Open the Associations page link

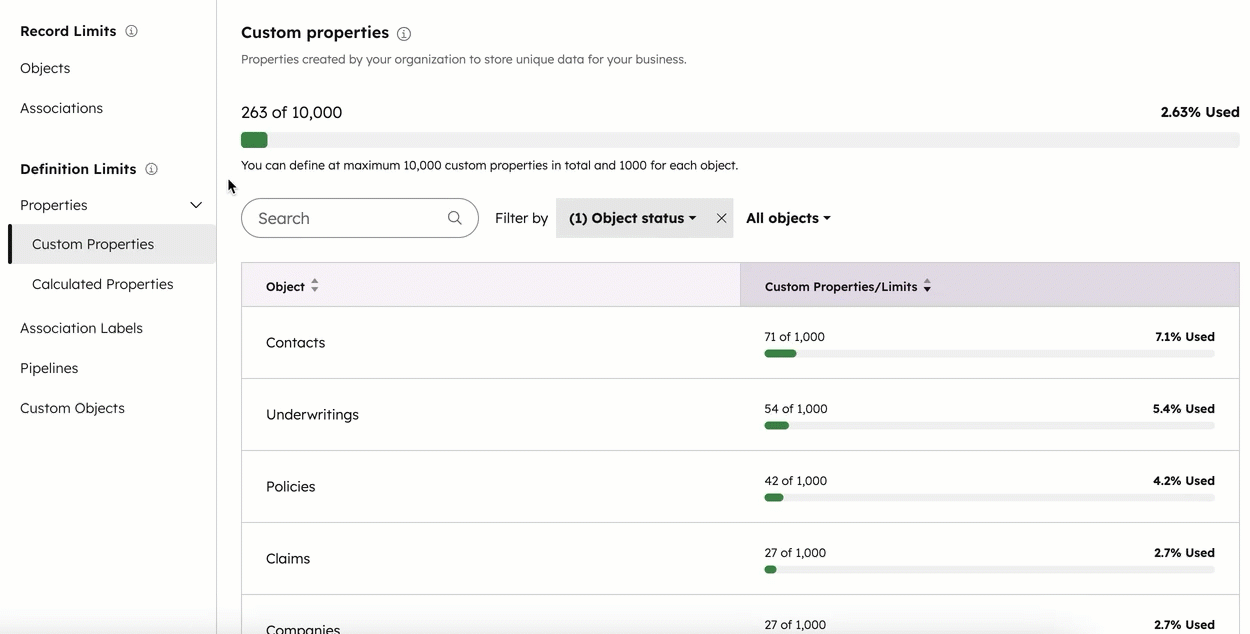pyautogui.click(x=61, y=107)
